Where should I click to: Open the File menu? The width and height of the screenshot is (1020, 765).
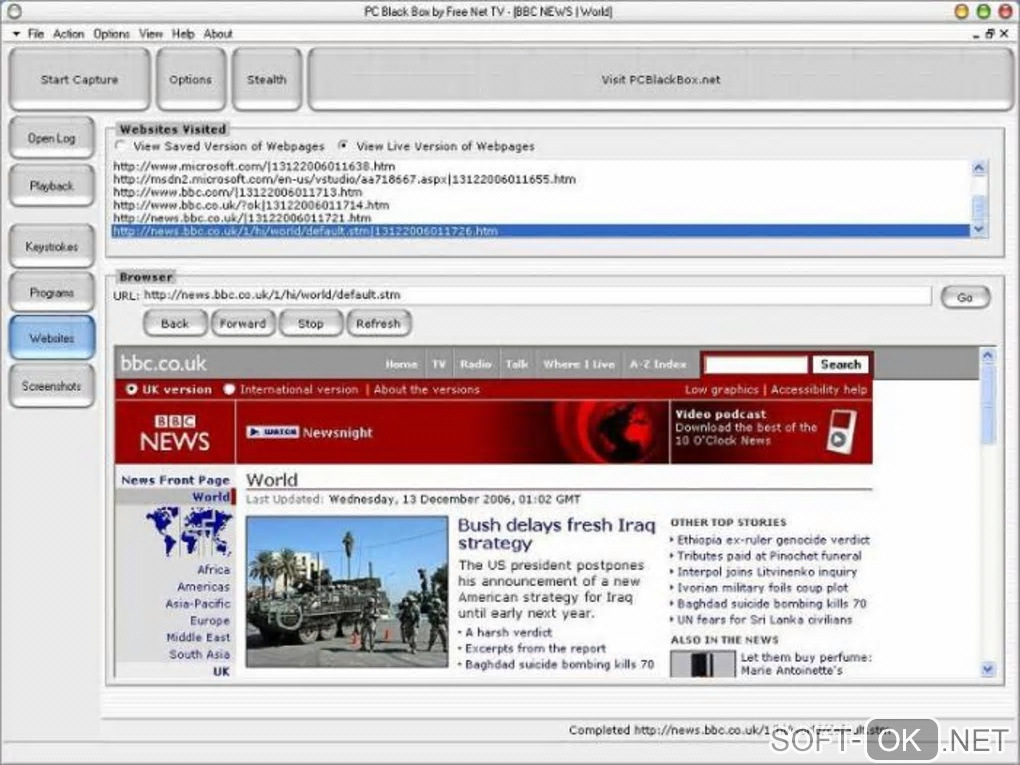tap(36, 34)
